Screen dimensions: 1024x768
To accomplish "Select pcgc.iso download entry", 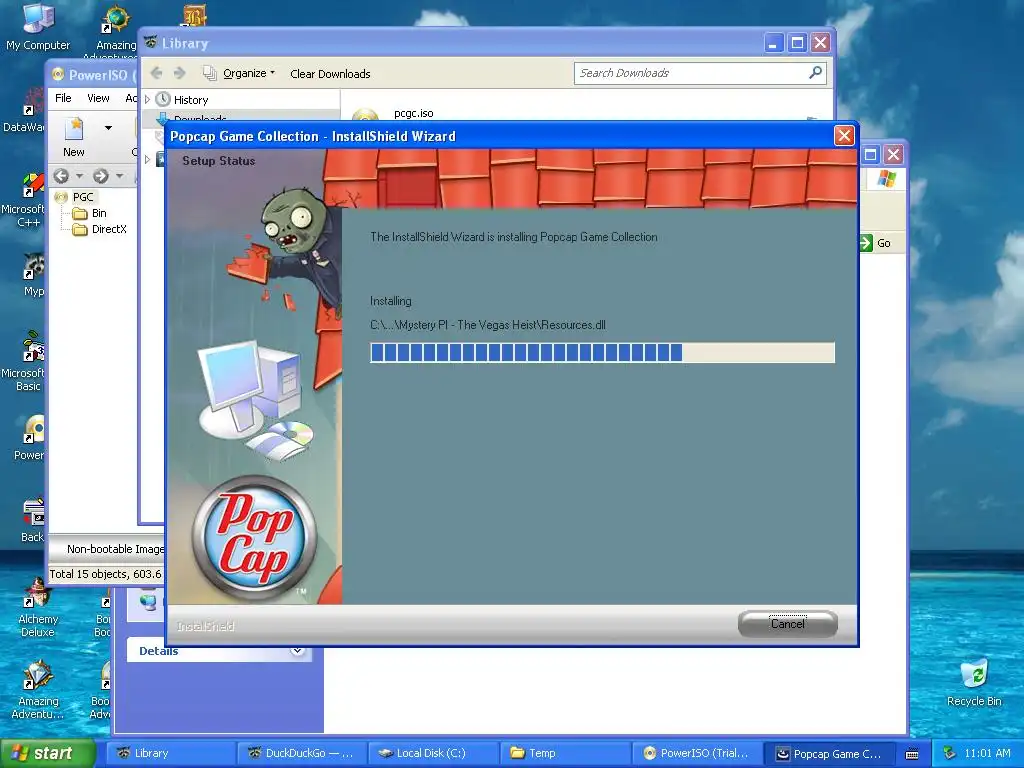I will tap(413, 113).
